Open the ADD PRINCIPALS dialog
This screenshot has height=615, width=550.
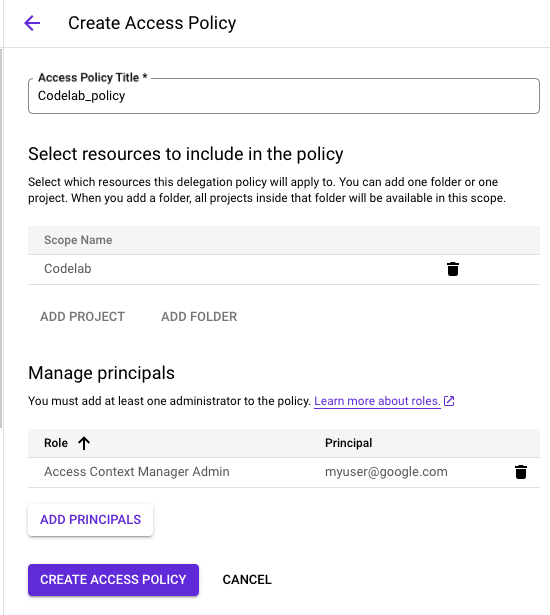pyautogui.click(x=90, y=520)
